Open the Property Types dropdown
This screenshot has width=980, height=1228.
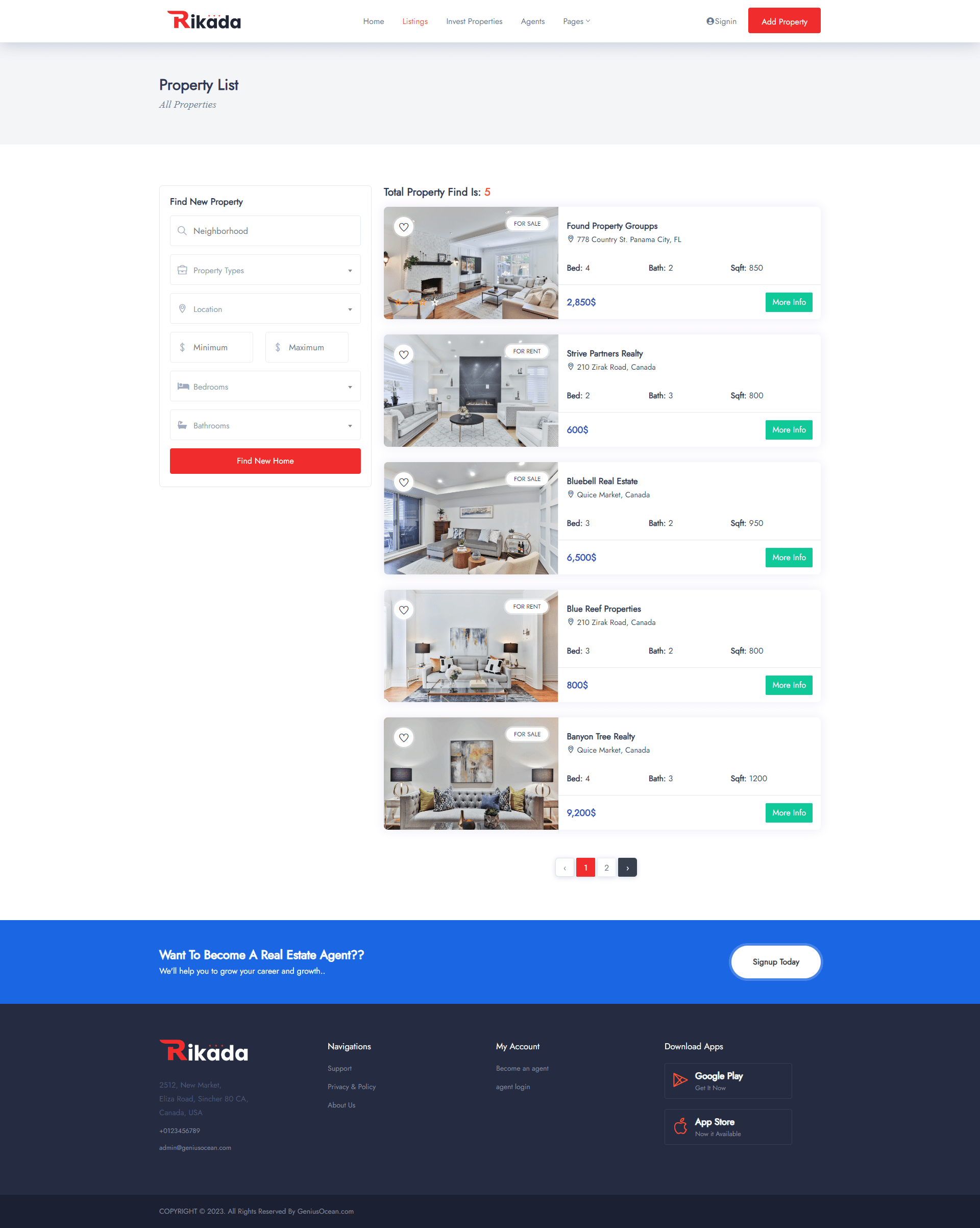pyautogui.click(x=265, y=270)
